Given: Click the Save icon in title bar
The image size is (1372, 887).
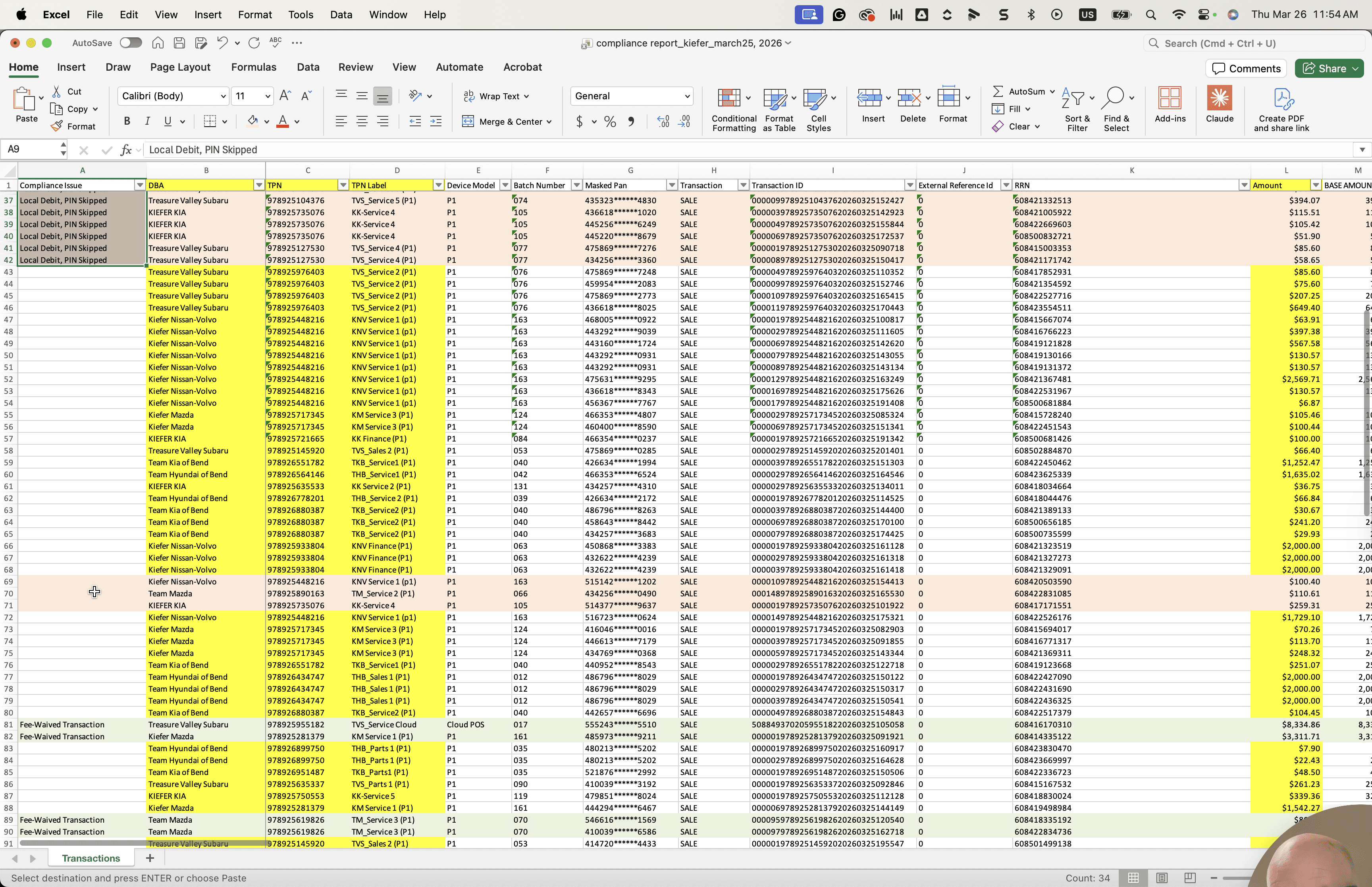Looking at the screenshot, I should [179, 42].
